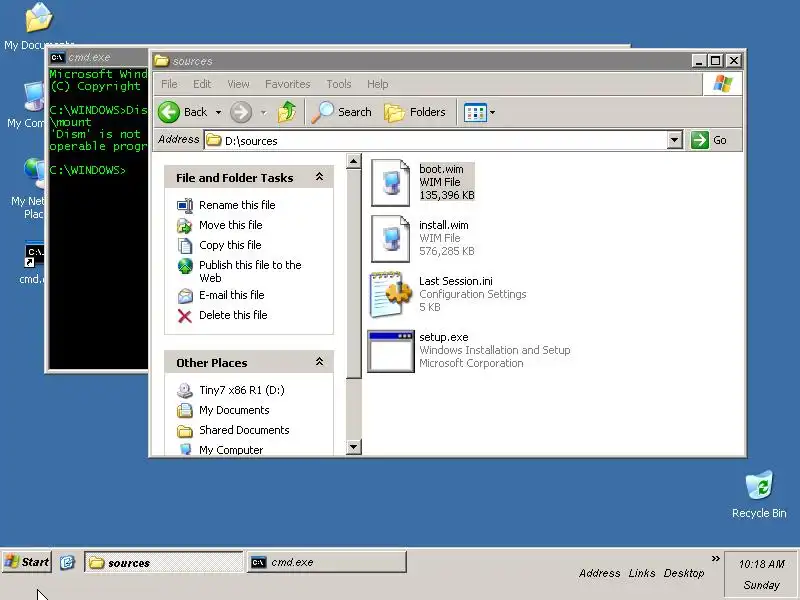Click the sources window folder title icon

point(162,61)
